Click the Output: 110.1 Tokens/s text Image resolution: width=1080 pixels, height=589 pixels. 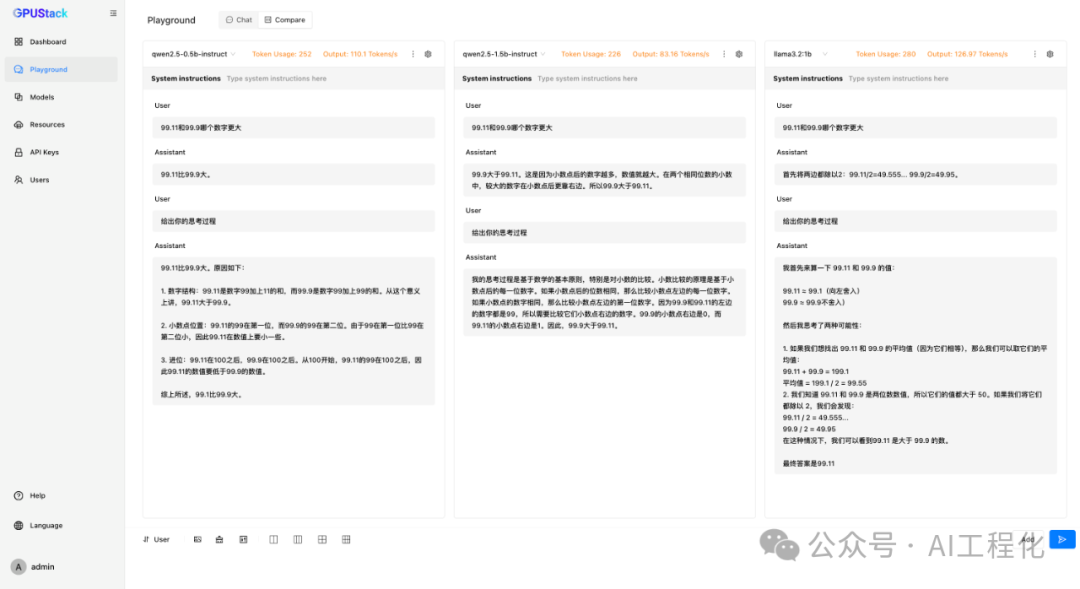(x=360, y=54)
